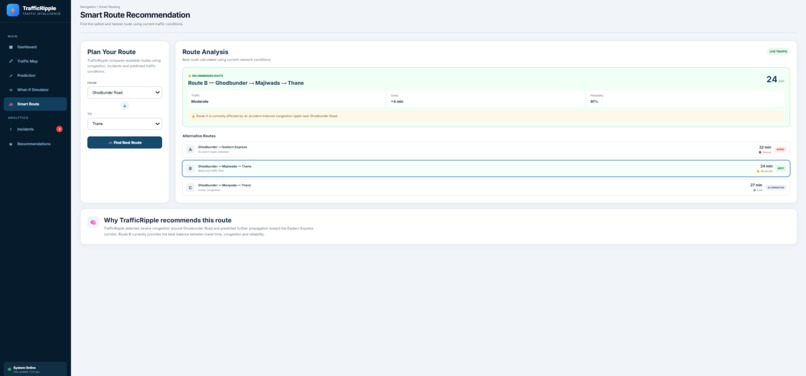
Task: Click the What-If Simulator sidebar icon
Action: pyautogui.click(x=11, y=89)
